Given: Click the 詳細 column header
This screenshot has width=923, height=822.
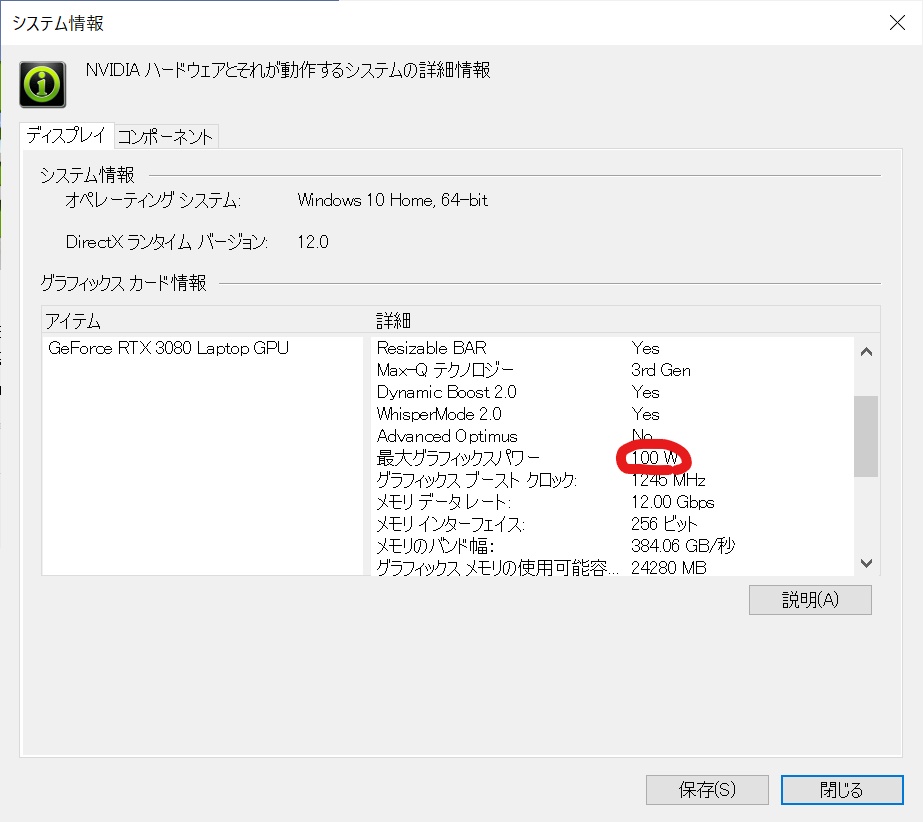Looking at the screenshot, I should pos(393,321).
